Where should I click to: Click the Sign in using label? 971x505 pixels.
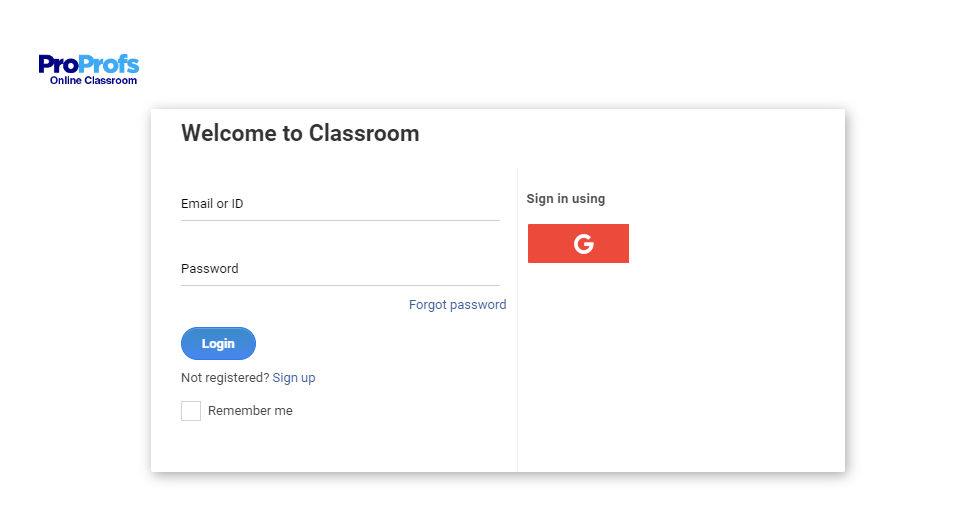click(565, 199)
